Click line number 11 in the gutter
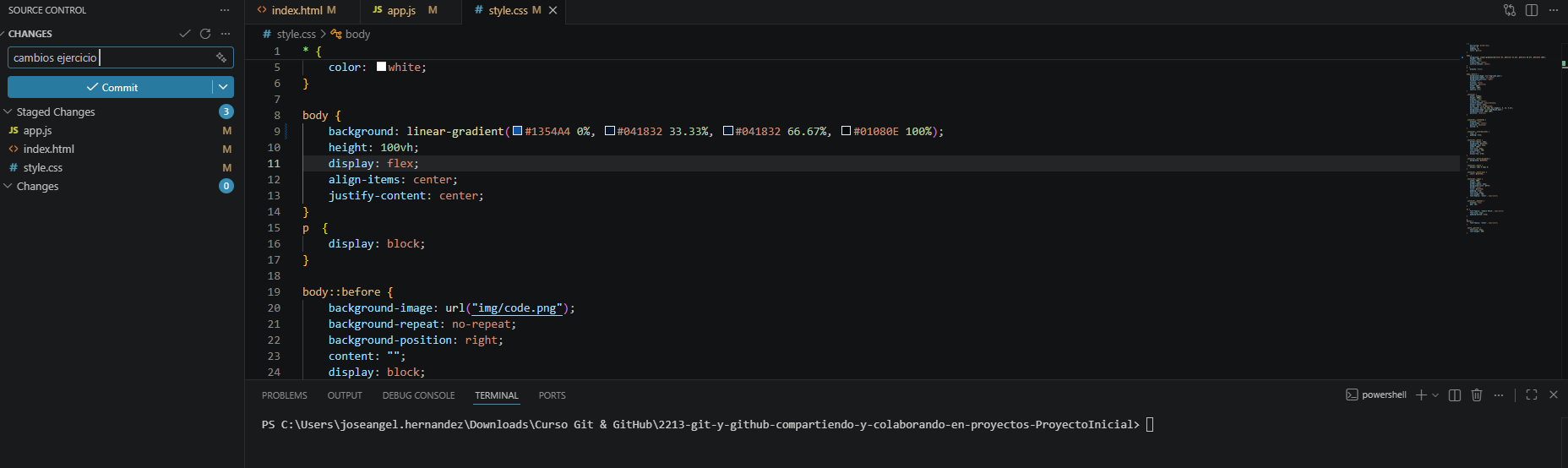1568x468 pixels. (274, 164)
